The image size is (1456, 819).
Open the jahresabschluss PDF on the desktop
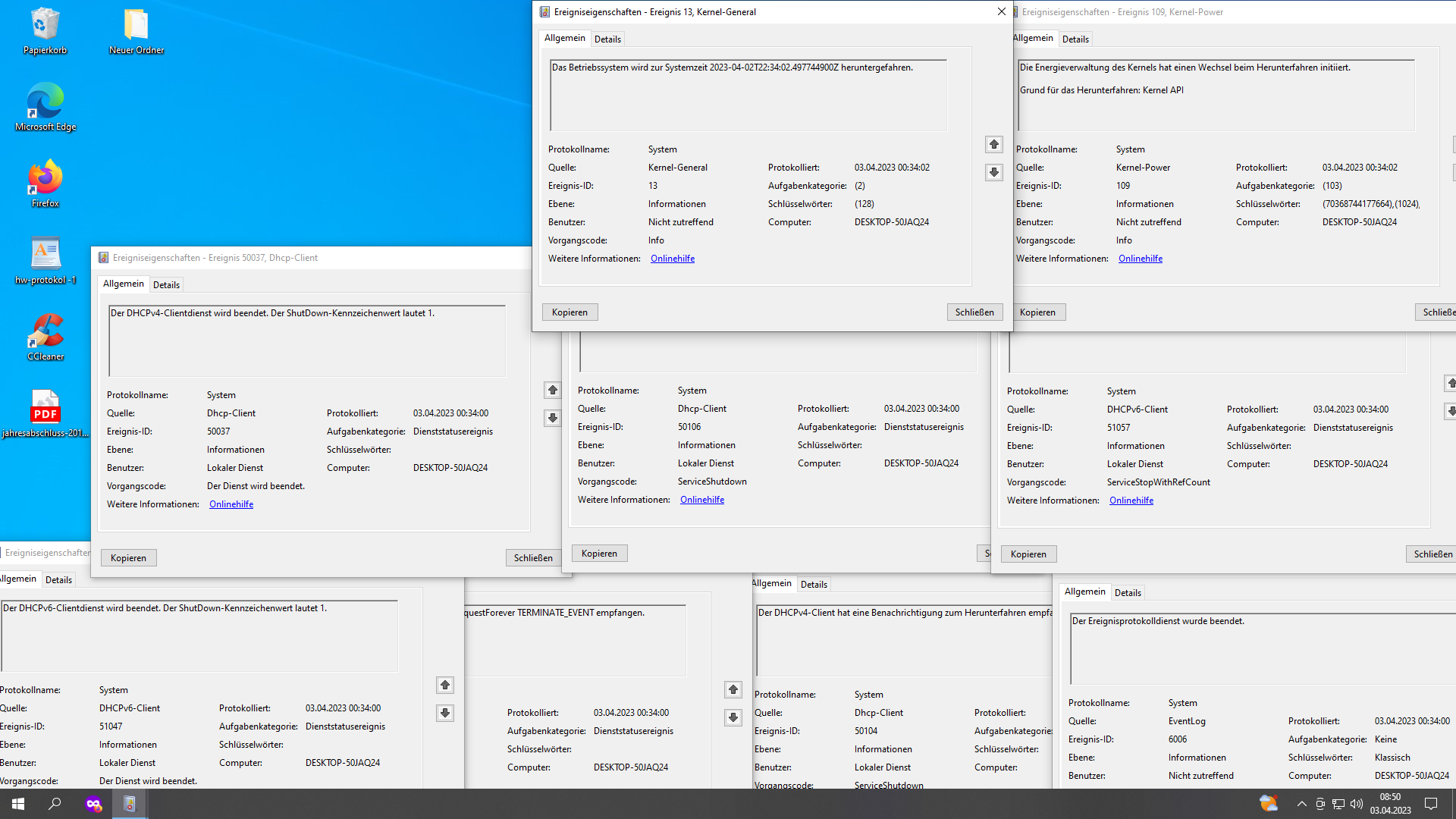45,409
